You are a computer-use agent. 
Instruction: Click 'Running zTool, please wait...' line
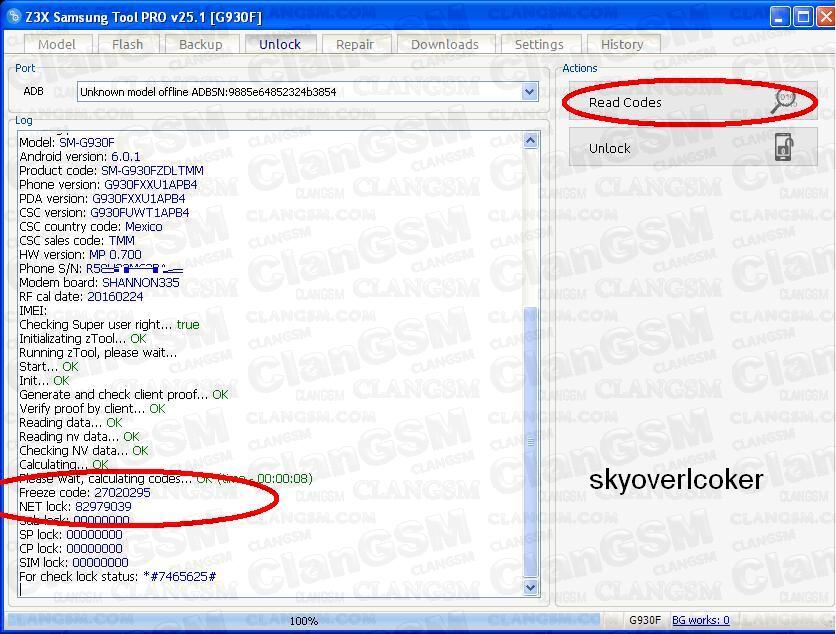tap(98, 352)
